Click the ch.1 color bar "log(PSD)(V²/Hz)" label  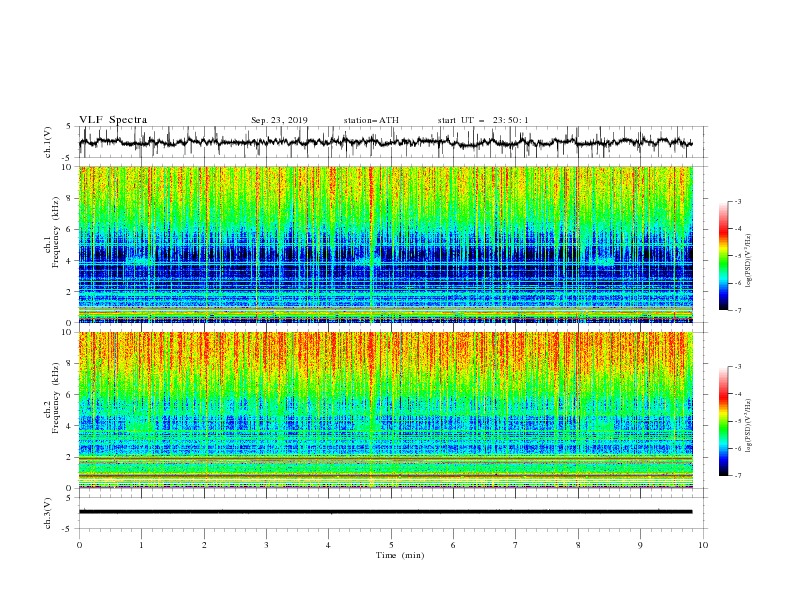point(748,261)
